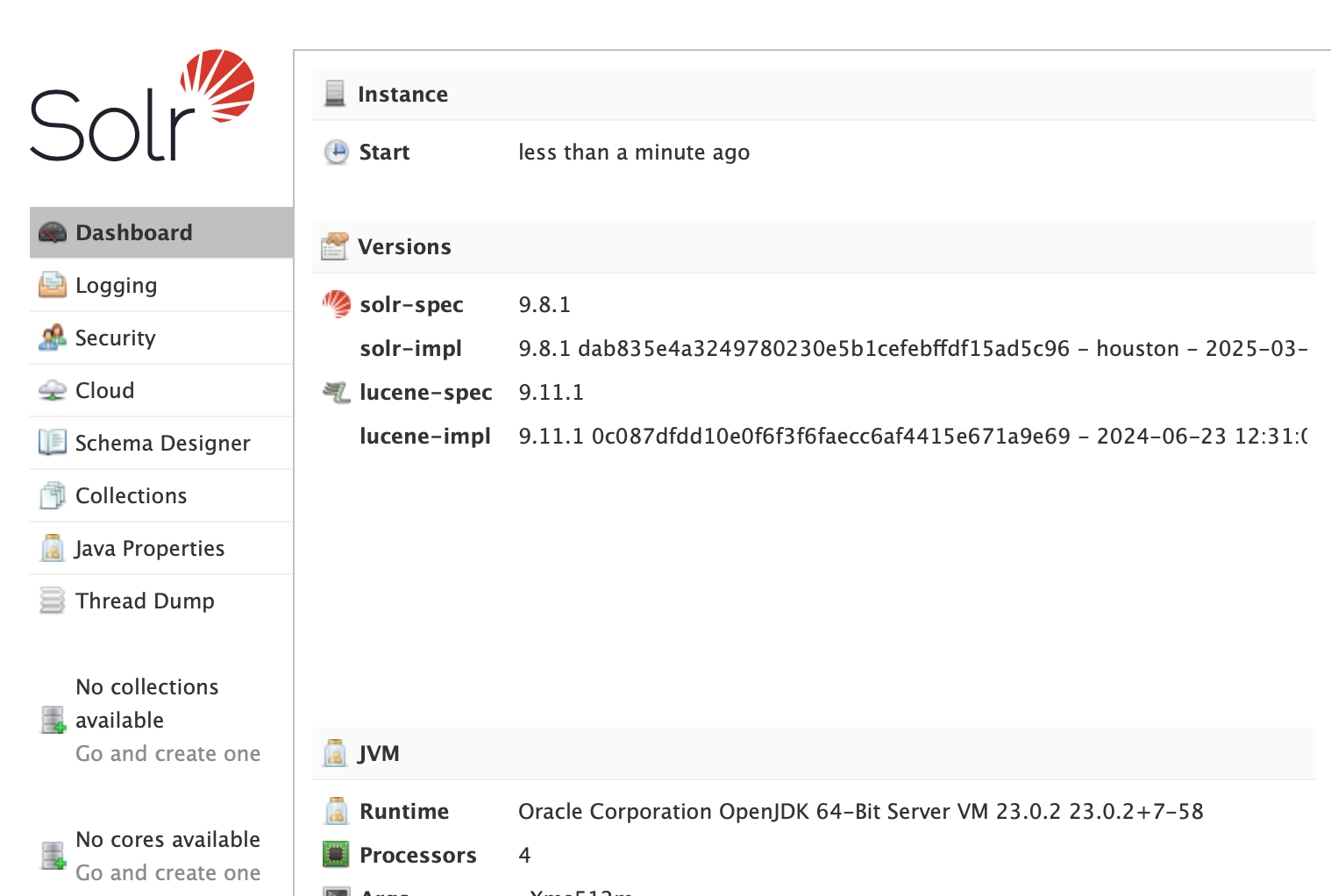Select 'No cores available' text

[167, 840]
